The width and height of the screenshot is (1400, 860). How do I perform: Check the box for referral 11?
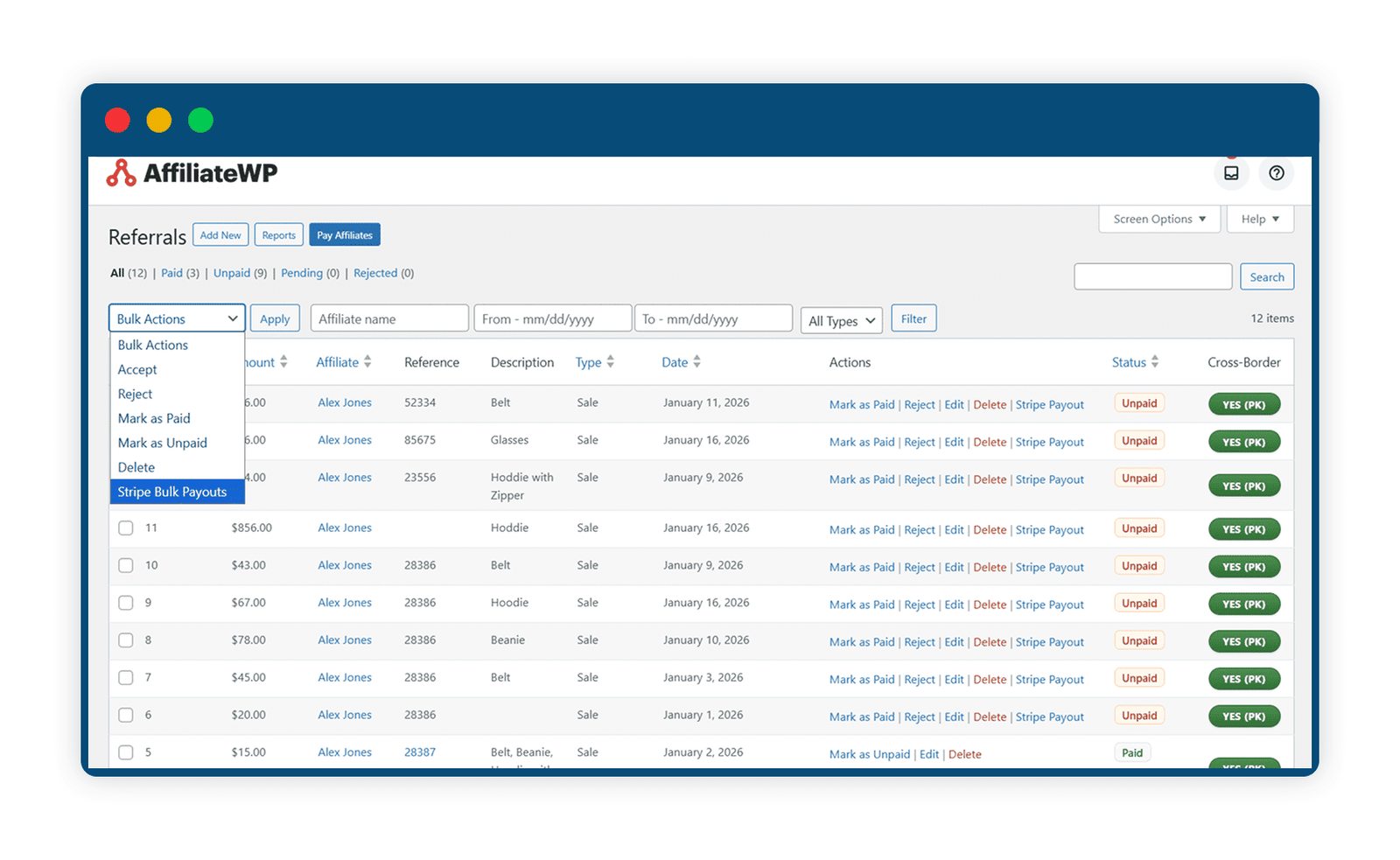[126, 528]
